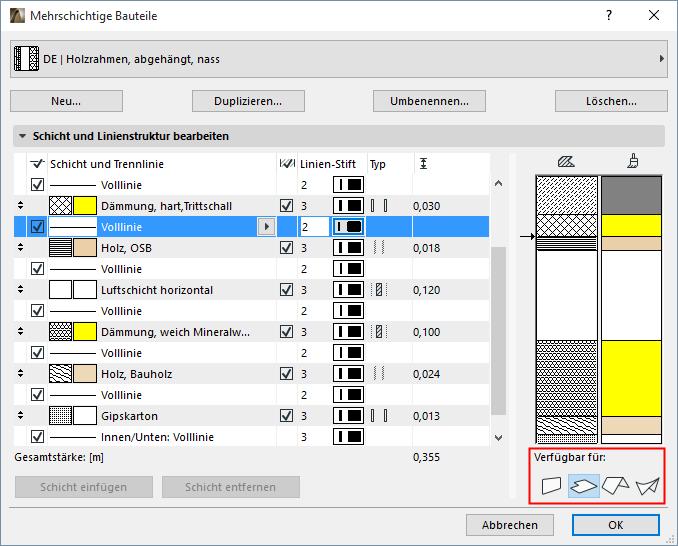Click the pen number field of selected Volllinie
The image size is (678, 546).
pyautogui.click(x=314, y=227)
